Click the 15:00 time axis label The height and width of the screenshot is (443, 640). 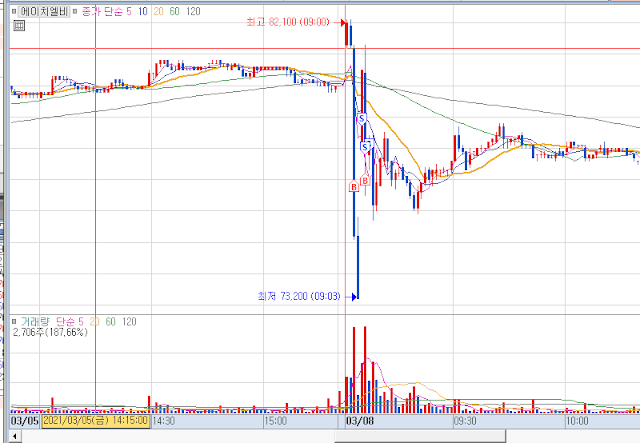pyautogui.click(x=276, y=421)
